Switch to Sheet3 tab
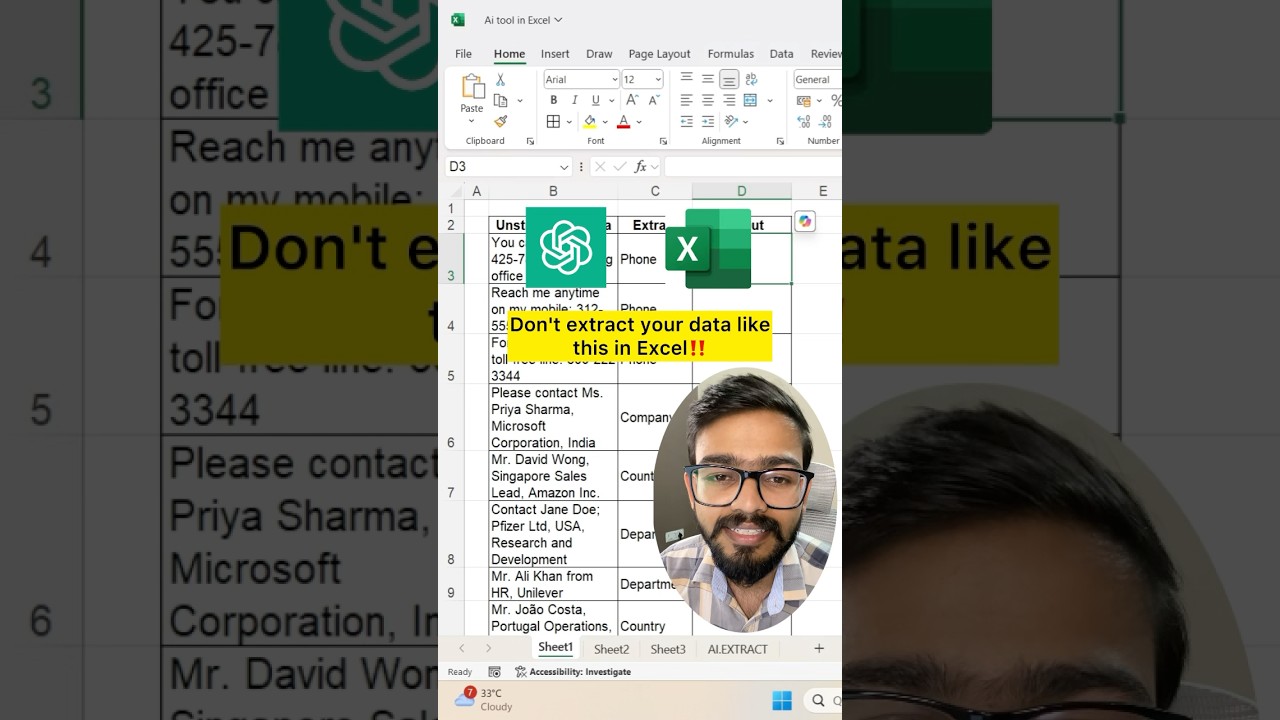This screenshot has width=1280, height=720. click(x=668, y=649)
